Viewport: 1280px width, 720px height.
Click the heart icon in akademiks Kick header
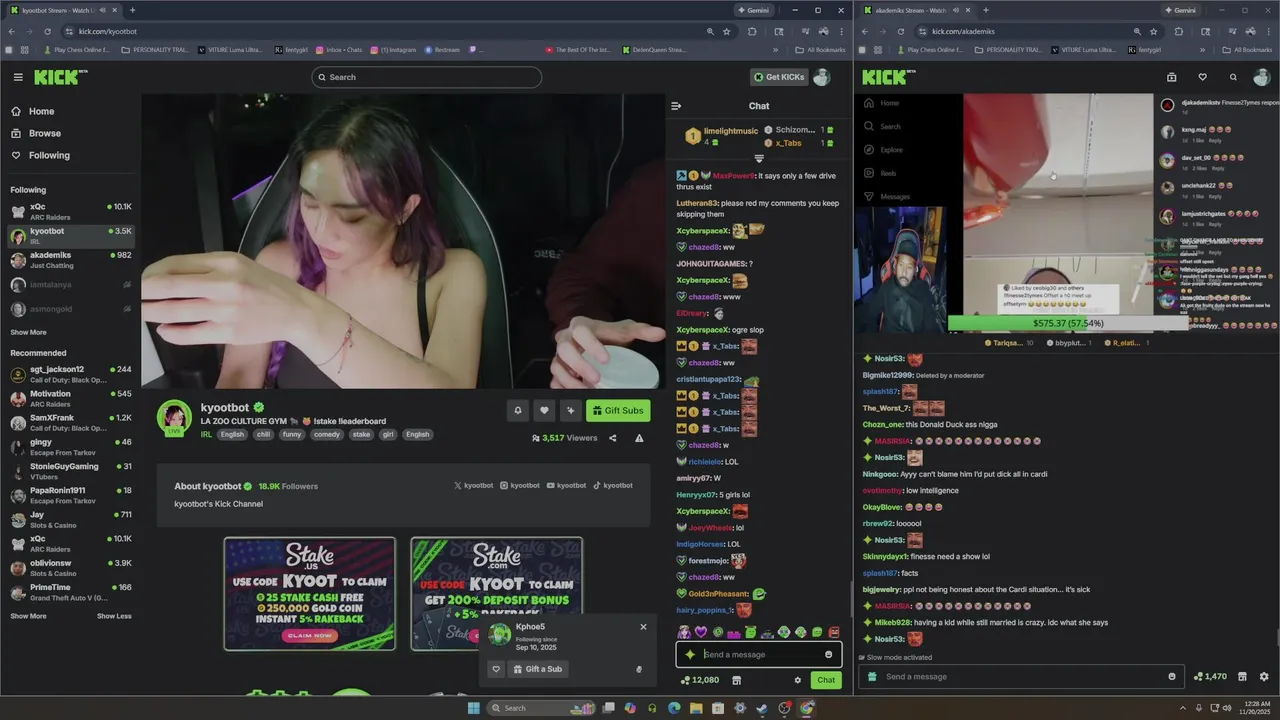click(1202, 77)
